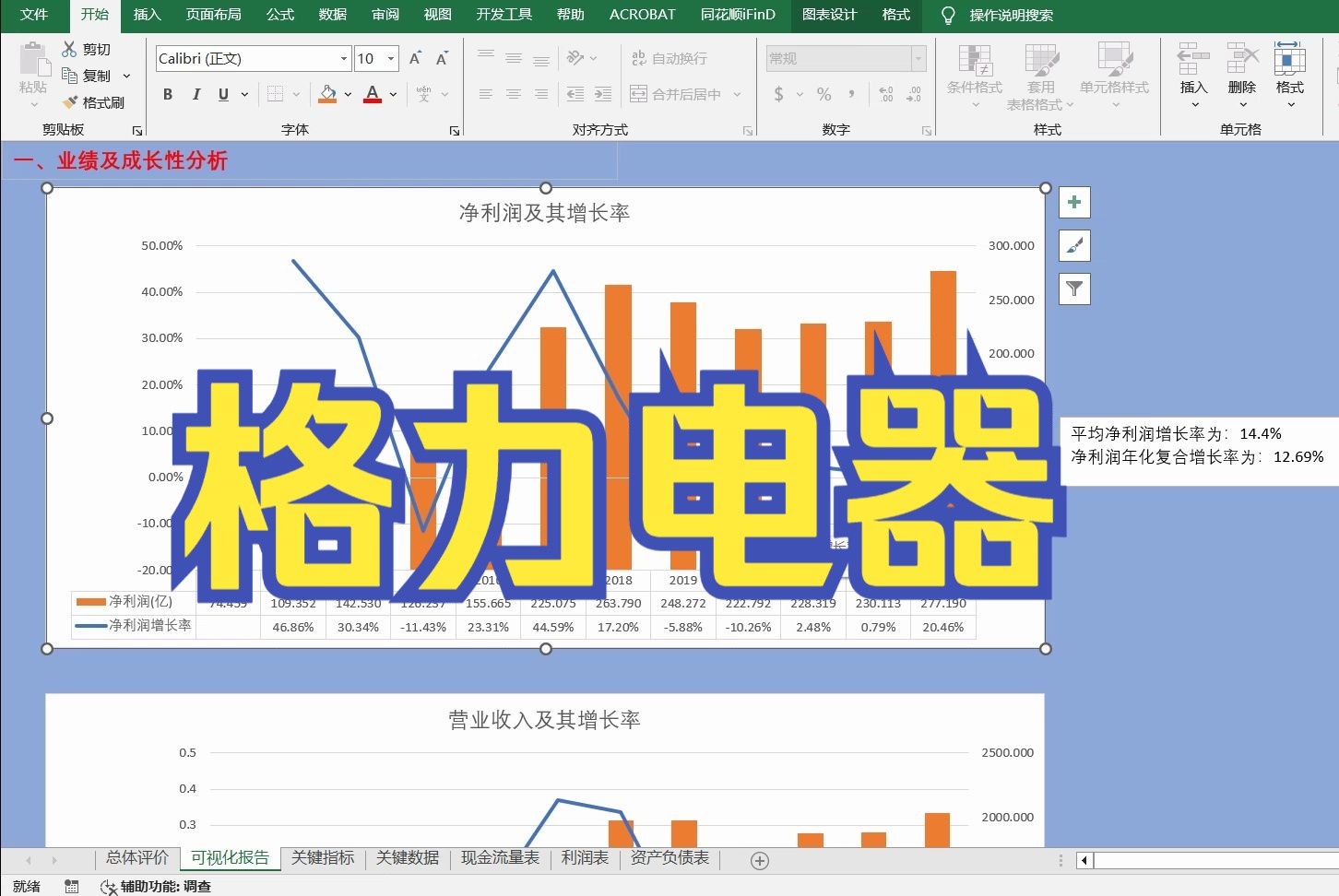Viewport: 1339px width, 896px height.
Task: Open font group dialog launcher
Action: coord(455,131)
